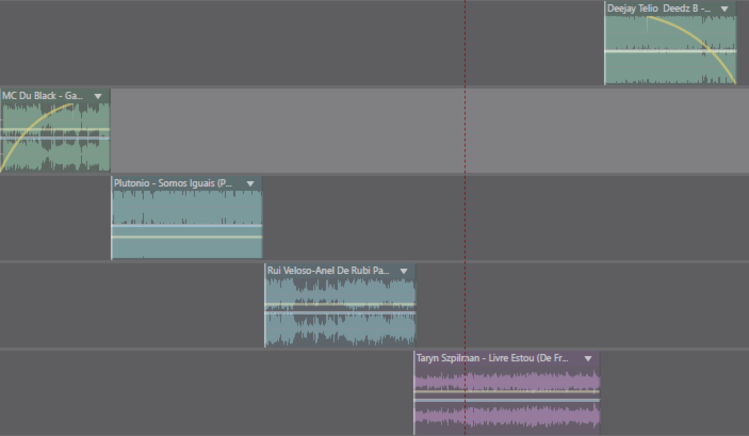This screenshot has height=436, width=749.
Task: Click the Plutonio clip's waveform
Action: click(186, 208)
